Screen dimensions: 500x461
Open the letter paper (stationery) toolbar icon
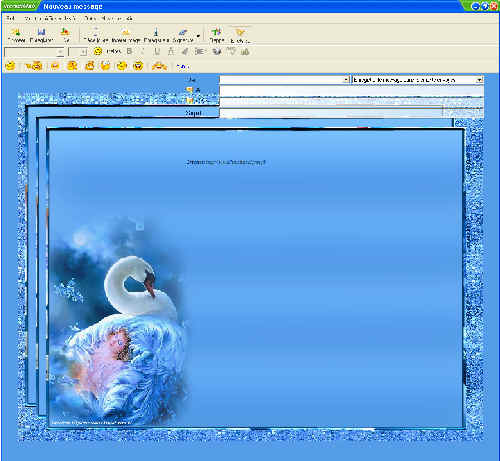[x=125, y=32]
